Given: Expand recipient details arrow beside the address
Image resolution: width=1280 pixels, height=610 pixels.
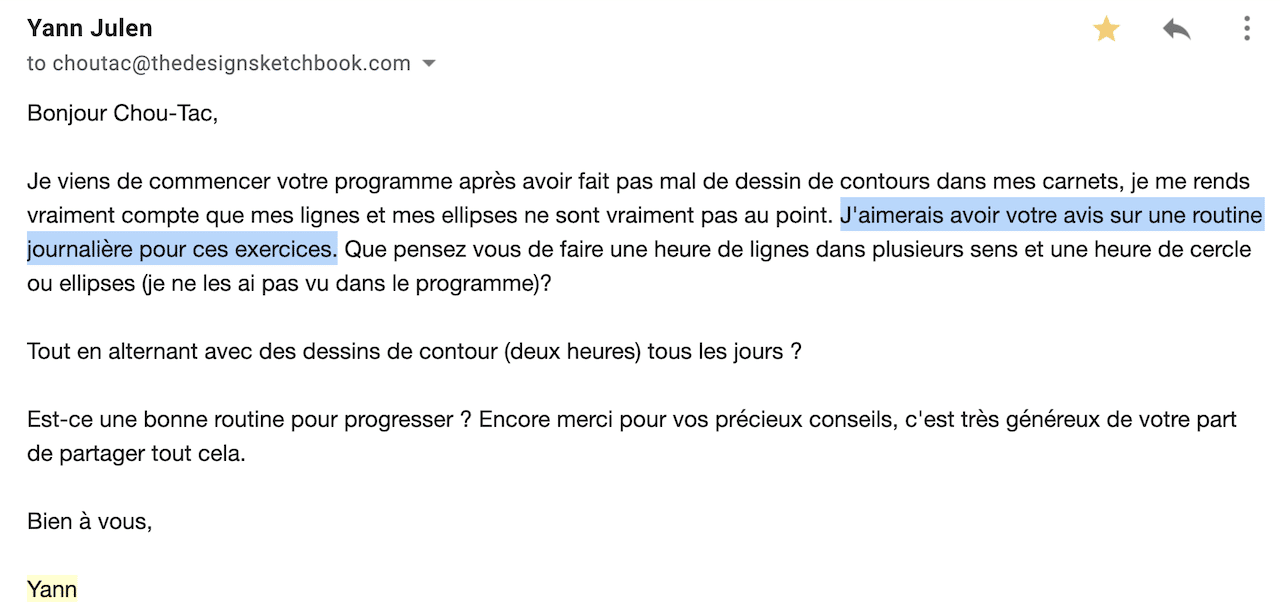Looking at the screenshot, I should (429, 64).
